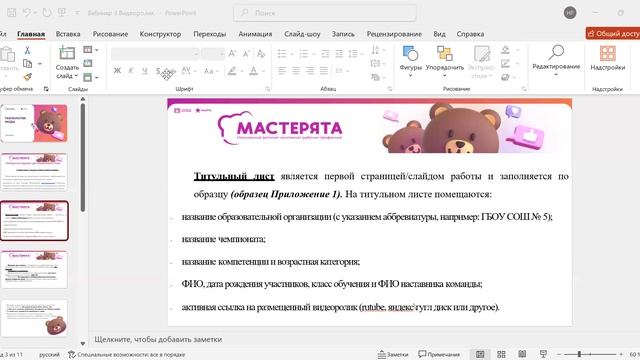Image resolution: width=640 pixels, height=360 pixels.
Task: Start slideshow from status bar icon
Action: pos(543,354)
